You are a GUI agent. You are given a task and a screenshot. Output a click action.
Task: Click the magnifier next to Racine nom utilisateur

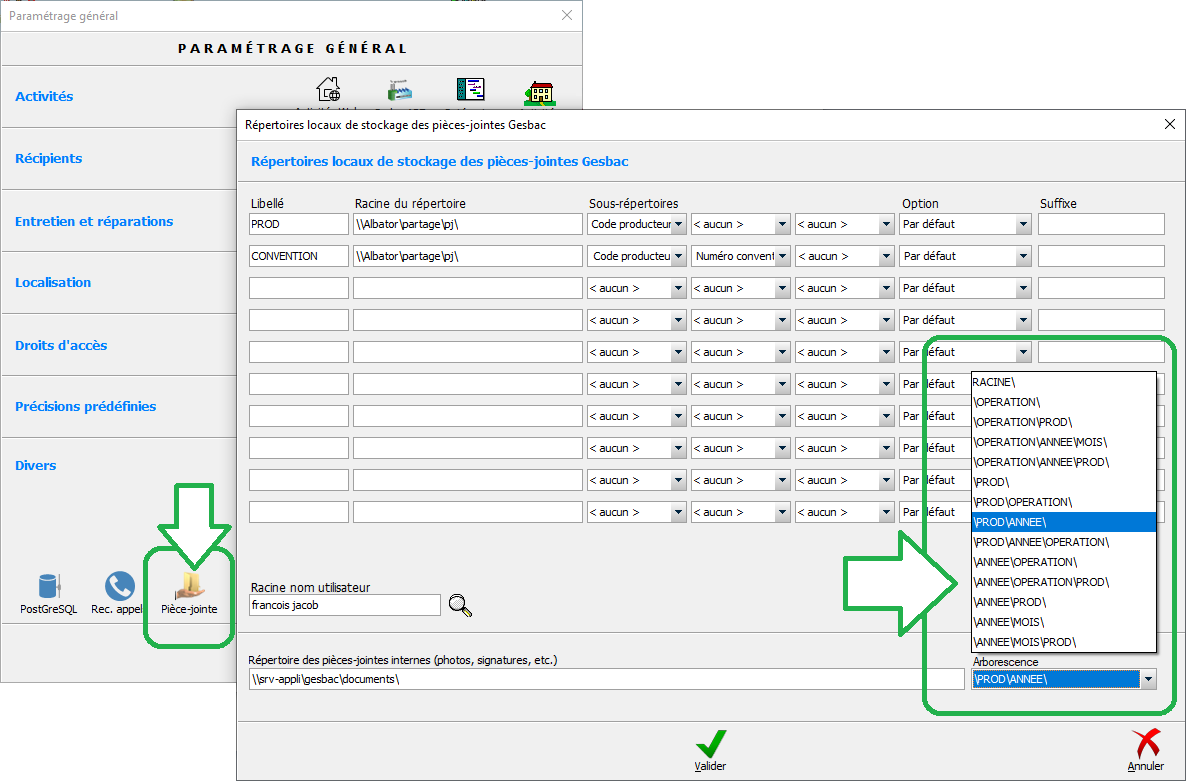(x=459, y=605)
